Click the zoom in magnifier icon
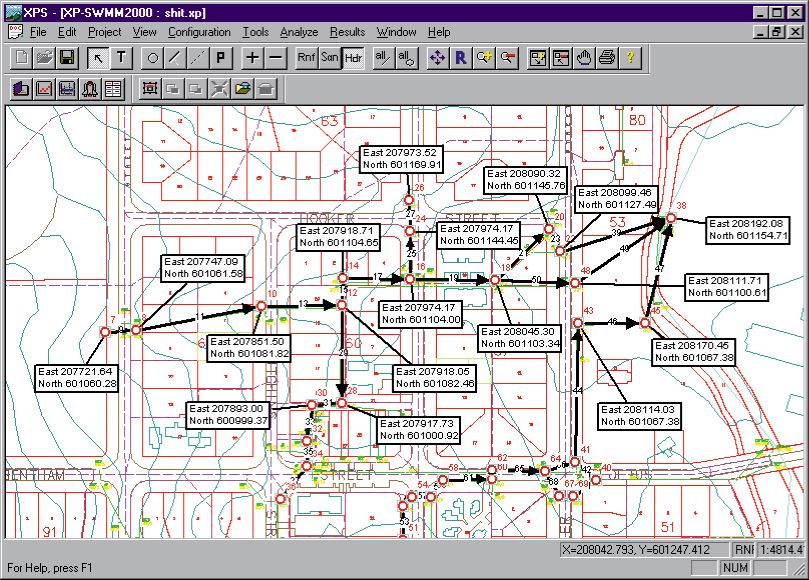Viewport: 809px width, 580px height. 485,58
